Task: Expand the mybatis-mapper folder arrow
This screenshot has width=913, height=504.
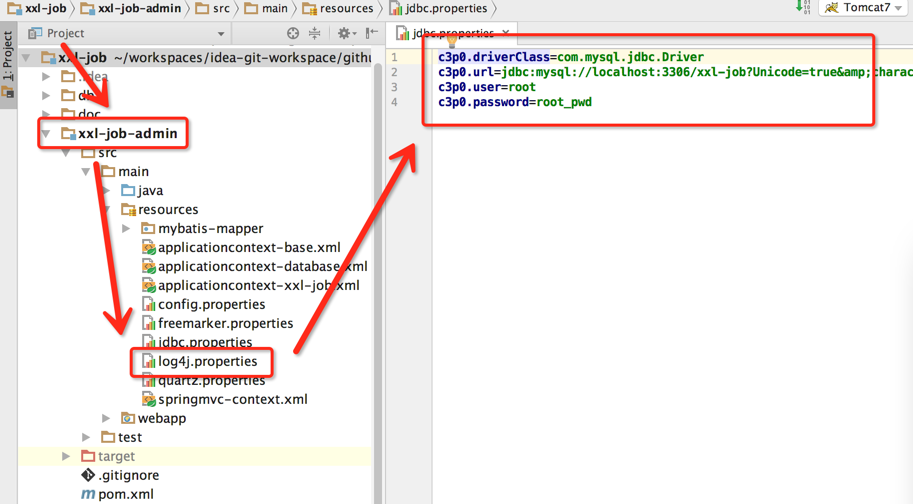Action: point(126,228)
